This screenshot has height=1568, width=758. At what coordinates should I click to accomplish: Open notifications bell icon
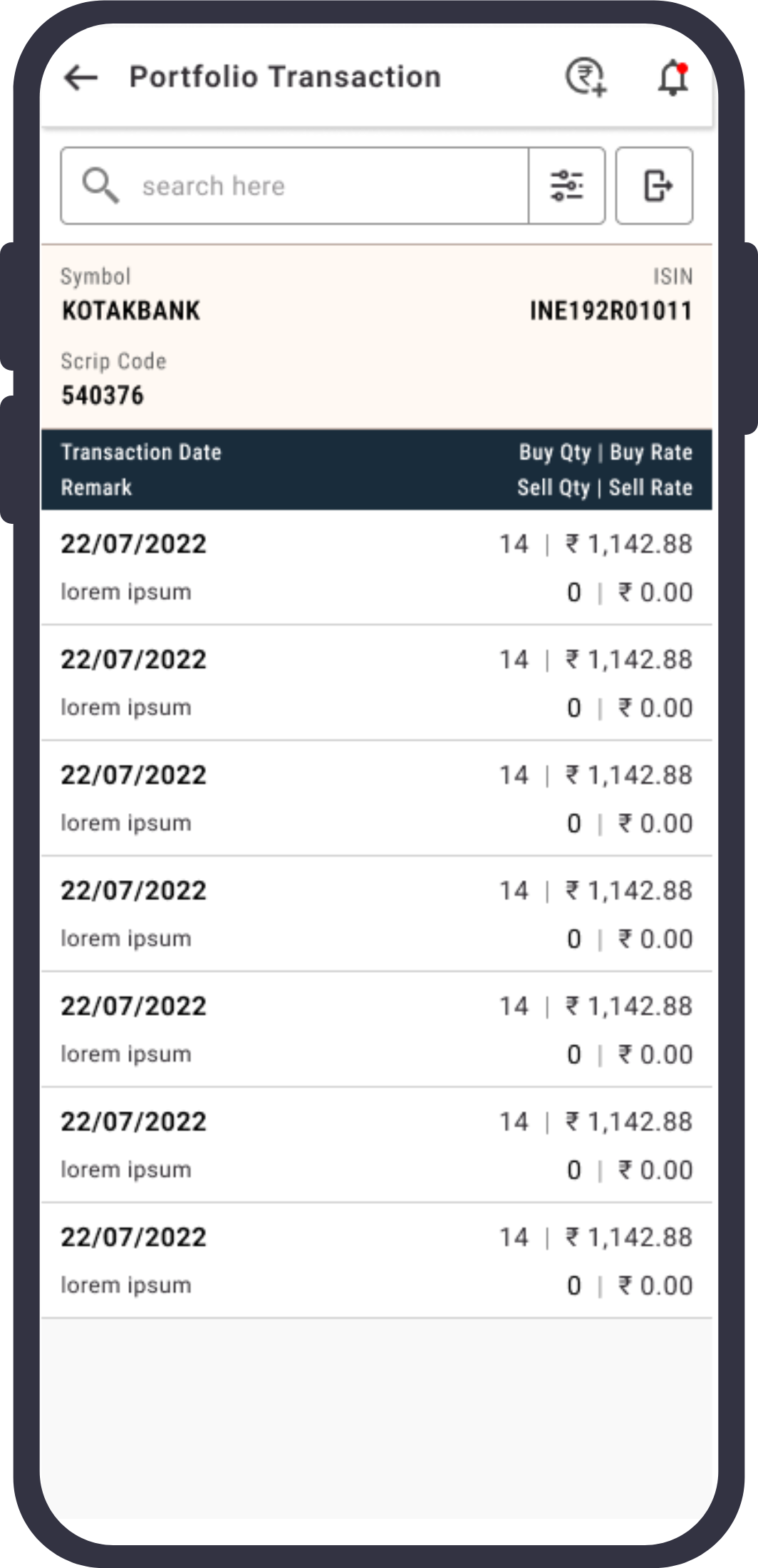tap(673, 78)
